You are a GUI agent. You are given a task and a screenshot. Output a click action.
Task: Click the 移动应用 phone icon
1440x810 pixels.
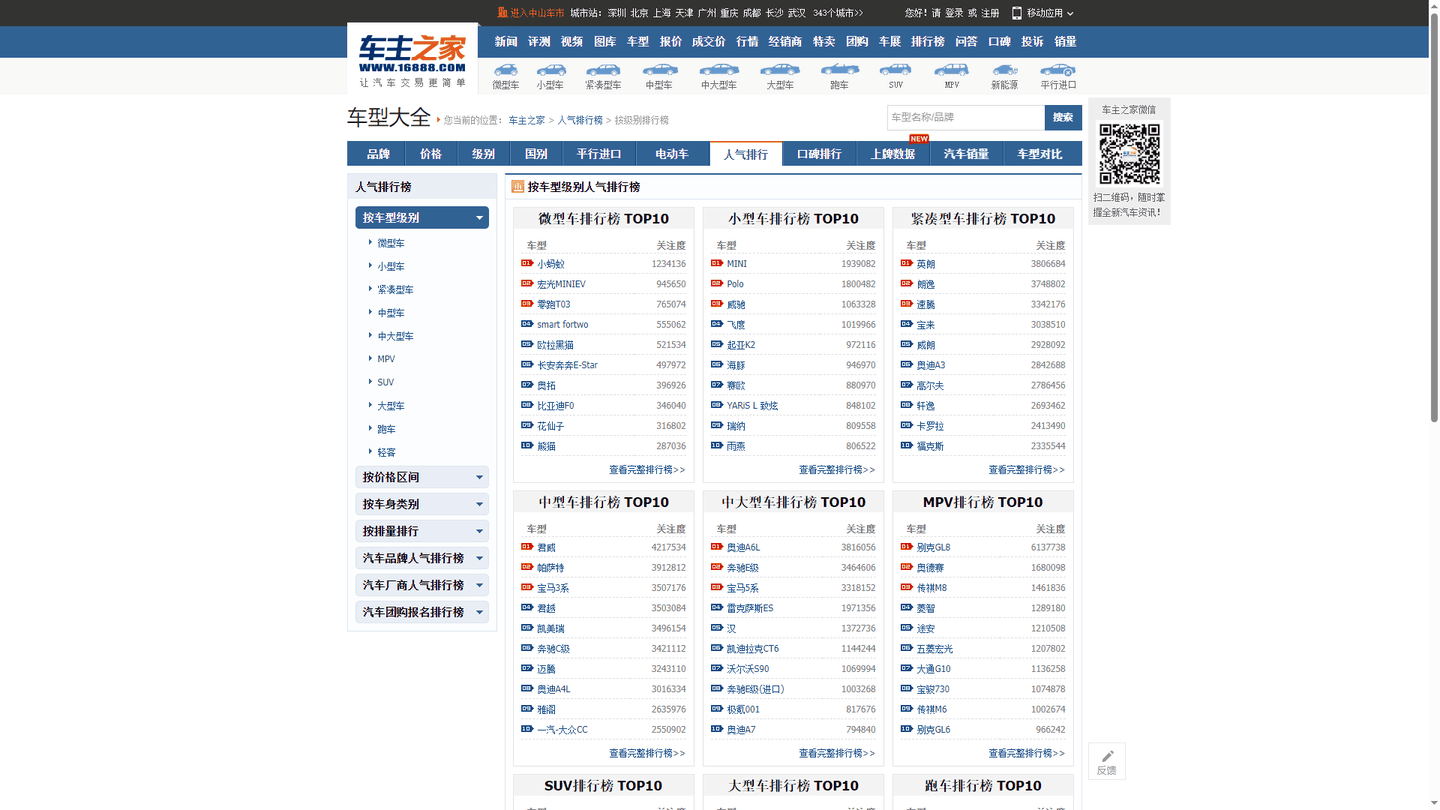point(1017,13)
